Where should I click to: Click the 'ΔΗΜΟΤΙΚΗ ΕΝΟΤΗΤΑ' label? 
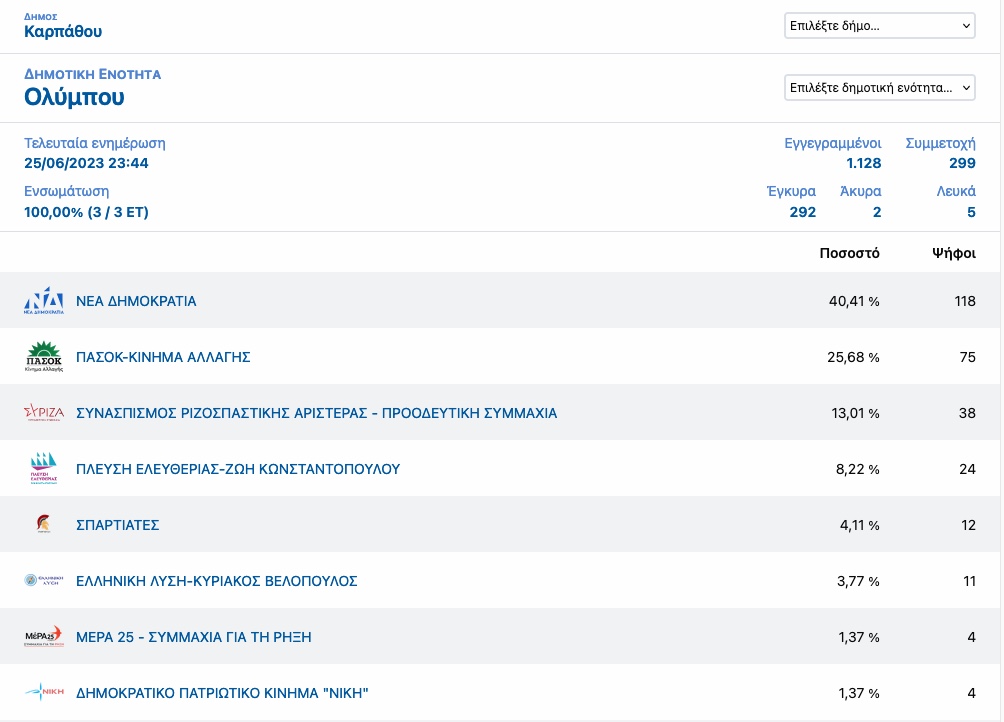click(93, 74)
